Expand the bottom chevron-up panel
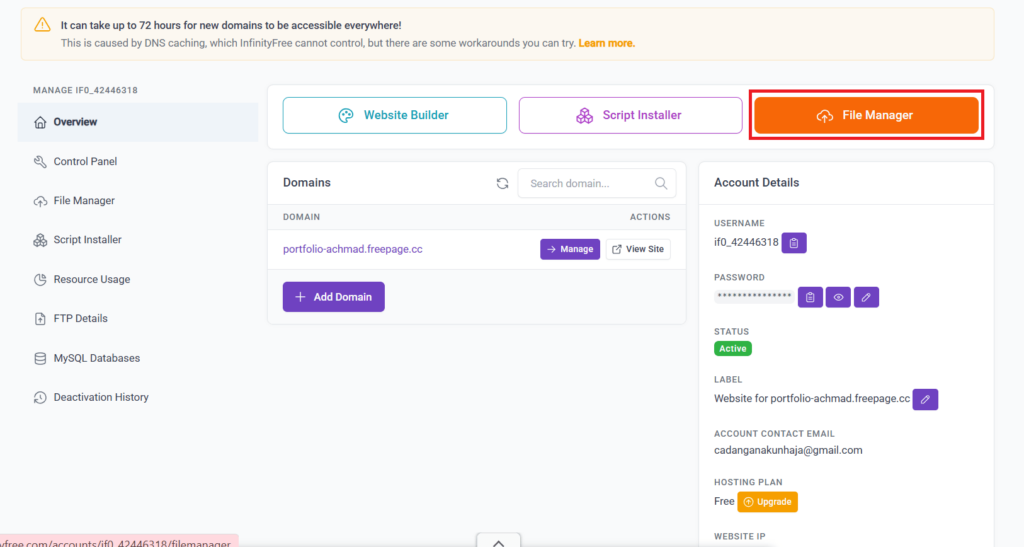The height and width of the screenshot is (547, 1024). (498, 540)
